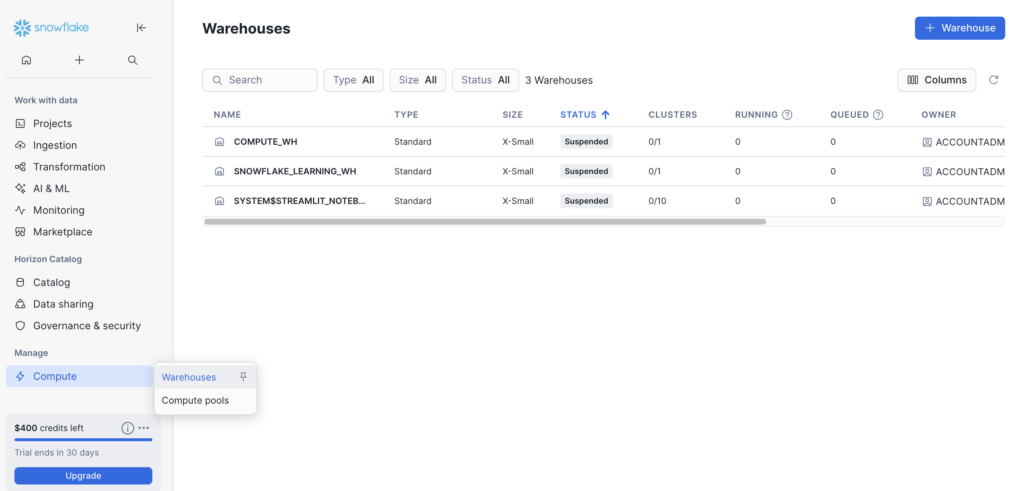The image size is (1024, 491).
Task: Select Compute pools from the flyout menu
Action: 195,401
